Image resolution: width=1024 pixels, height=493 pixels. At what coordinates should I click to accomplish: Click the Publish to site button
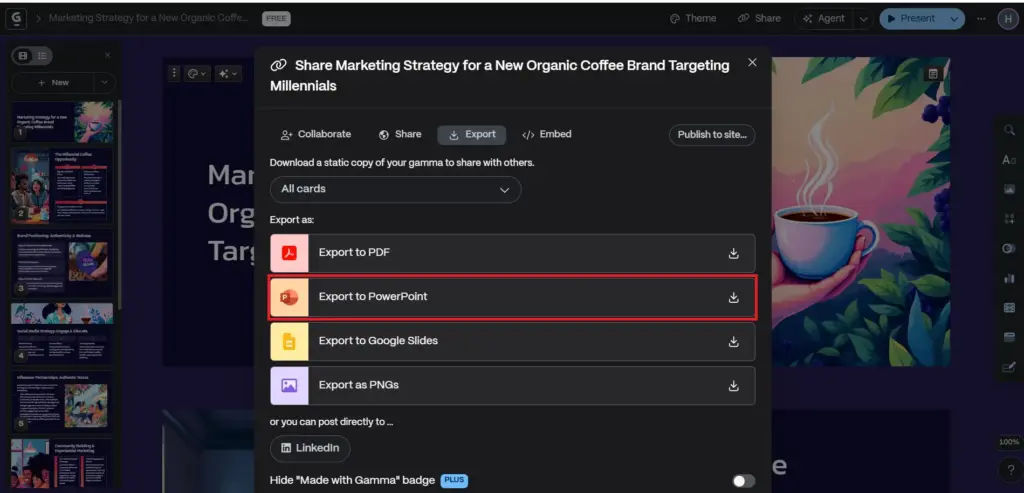click(x=711, y=135)
